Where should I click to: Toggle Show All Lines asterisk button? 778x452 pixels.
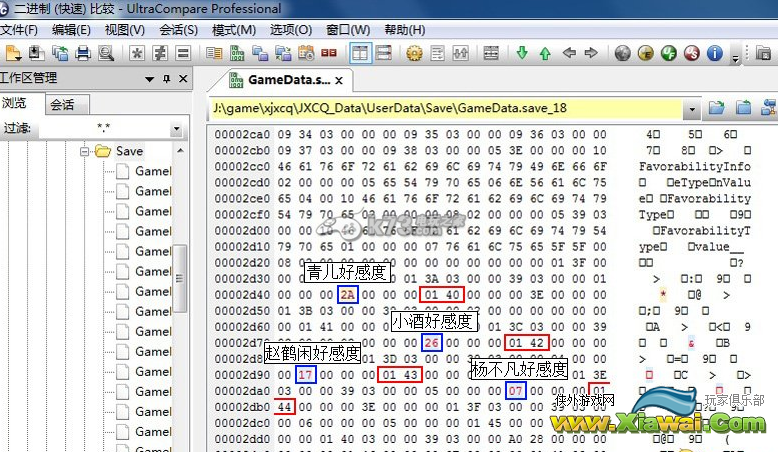coord(137,53)
